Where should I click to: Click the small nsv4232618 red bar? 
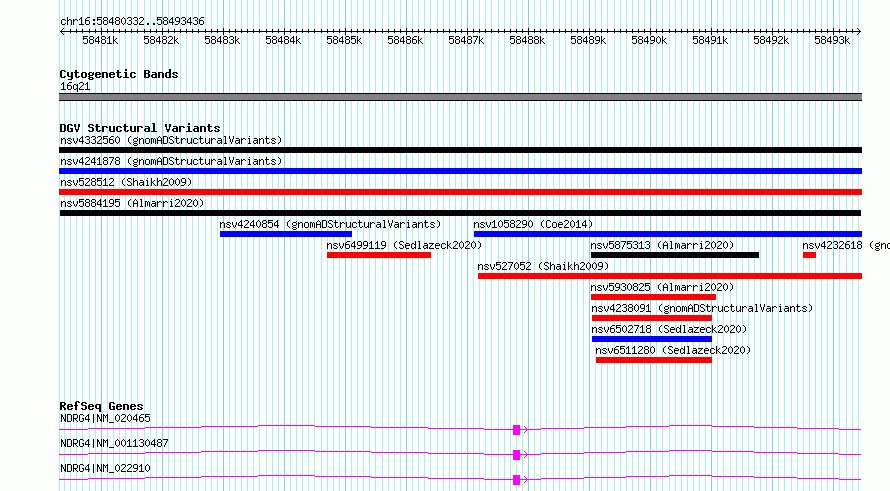coord(809,255)
